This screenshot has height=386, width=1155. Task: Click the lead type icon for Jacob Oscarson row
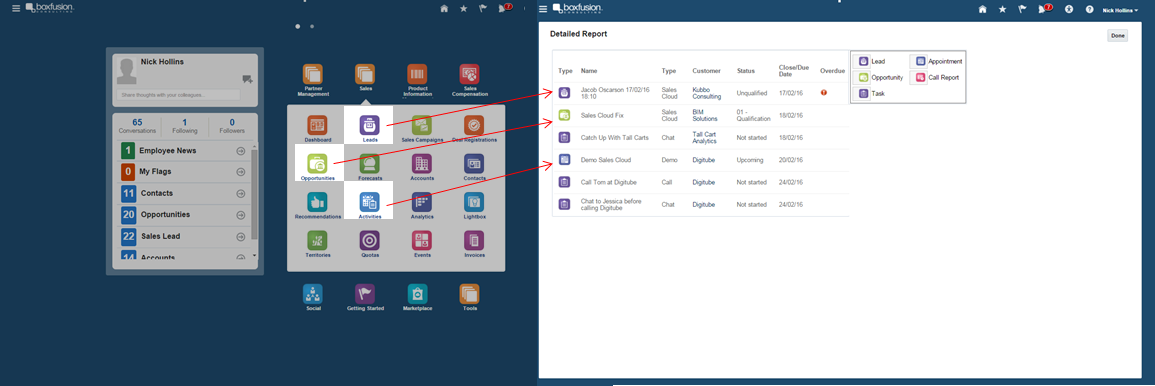[x=564, y=93]
